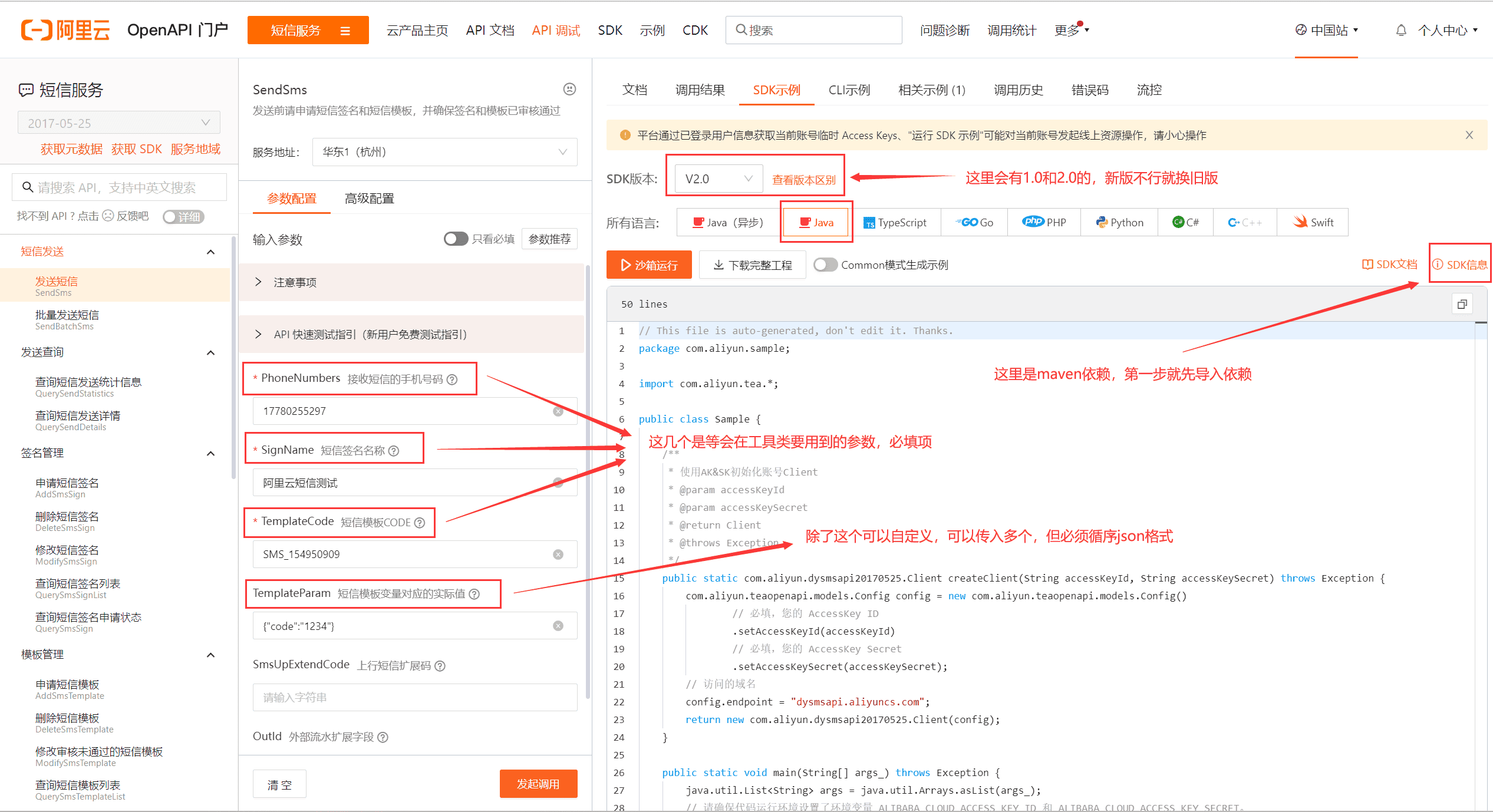This screenshot has height=812, width=1493.
Task: Click help icon next to PhoneNumbers
Action: coord(452,379)
